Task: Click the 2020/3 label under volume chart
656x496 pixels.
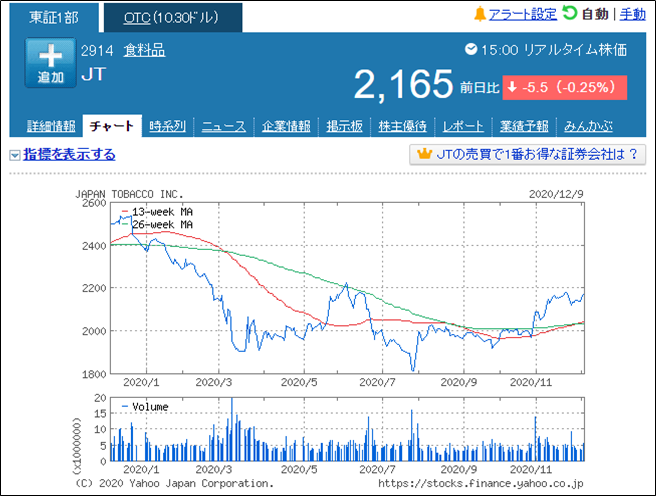Action: [x=213, y=469]
